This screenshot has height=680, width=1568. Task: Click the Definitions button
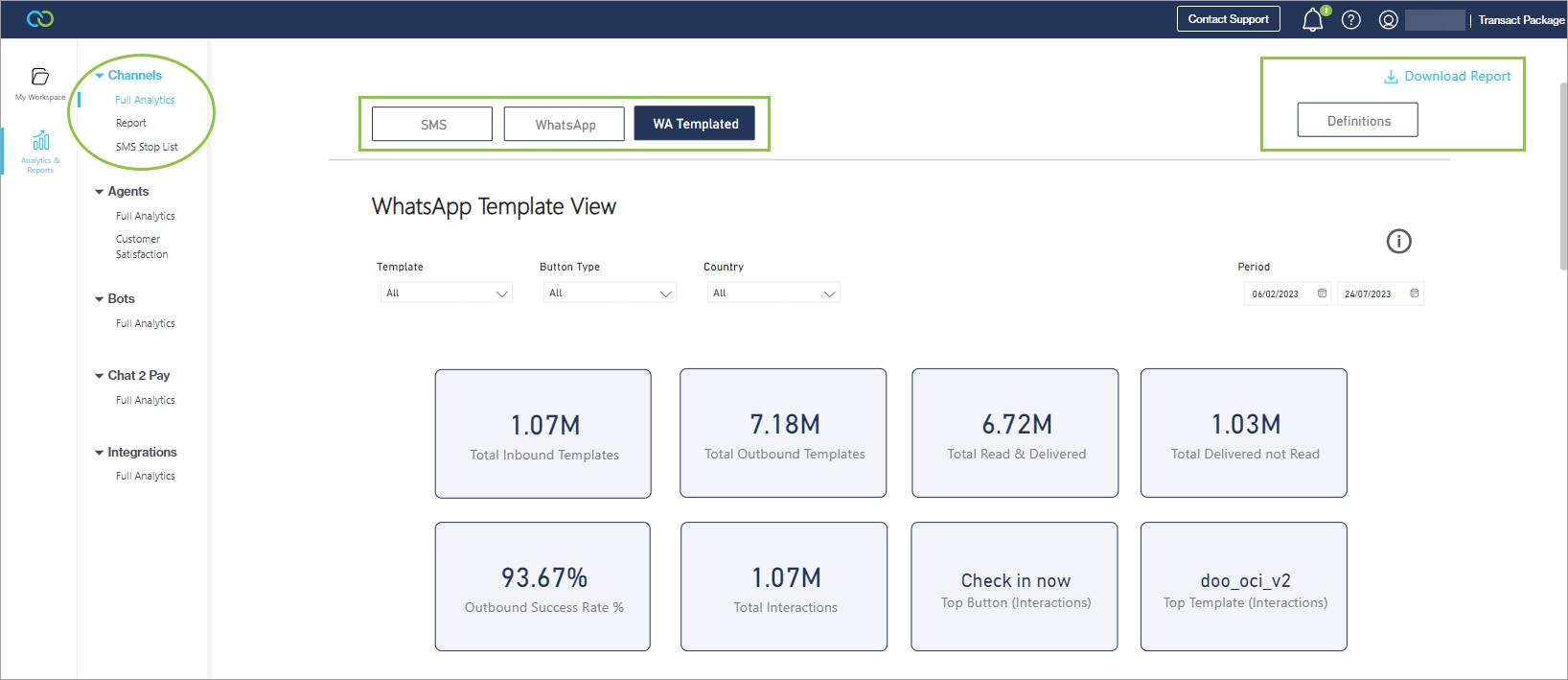coord(1357,121)
